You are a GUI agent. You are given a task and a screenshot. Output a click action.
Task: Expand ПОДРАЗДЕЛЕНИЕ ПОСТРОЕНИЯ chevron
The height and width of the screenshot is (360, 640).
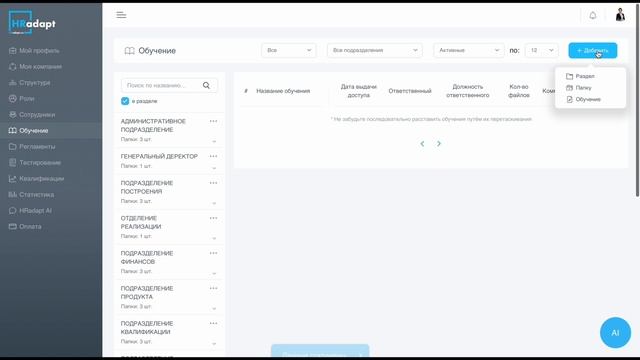coord(214,203)
